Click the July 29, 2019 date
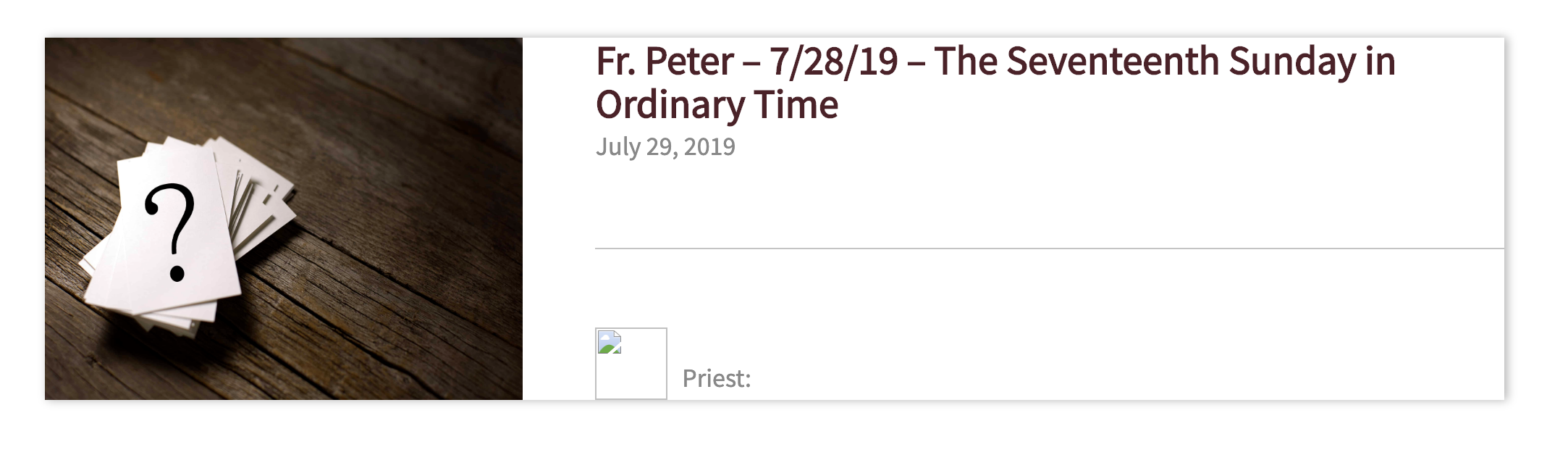This screenshot has width=1568, height=455. tap(665, 147)
